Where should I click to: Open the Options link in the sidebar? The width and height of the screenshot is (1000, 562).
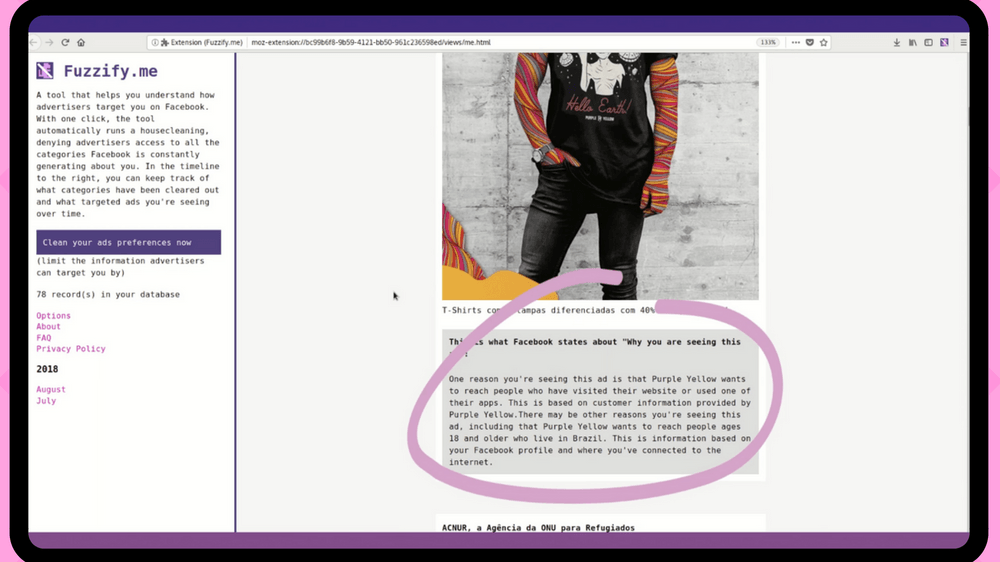[54, 316]
